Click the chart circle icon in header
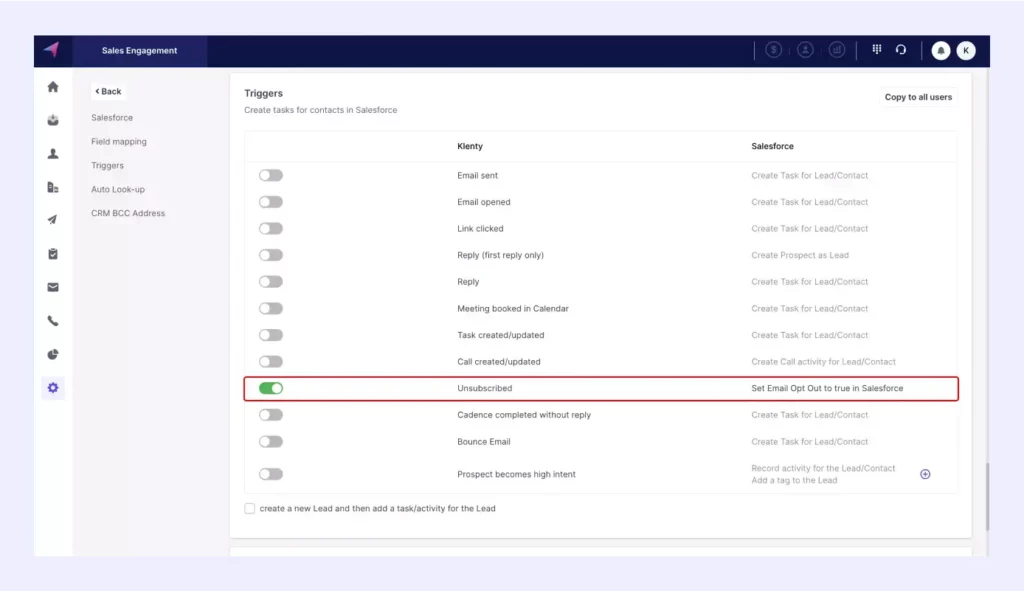Screen dimensions: 1024x591 pos(837,50)
